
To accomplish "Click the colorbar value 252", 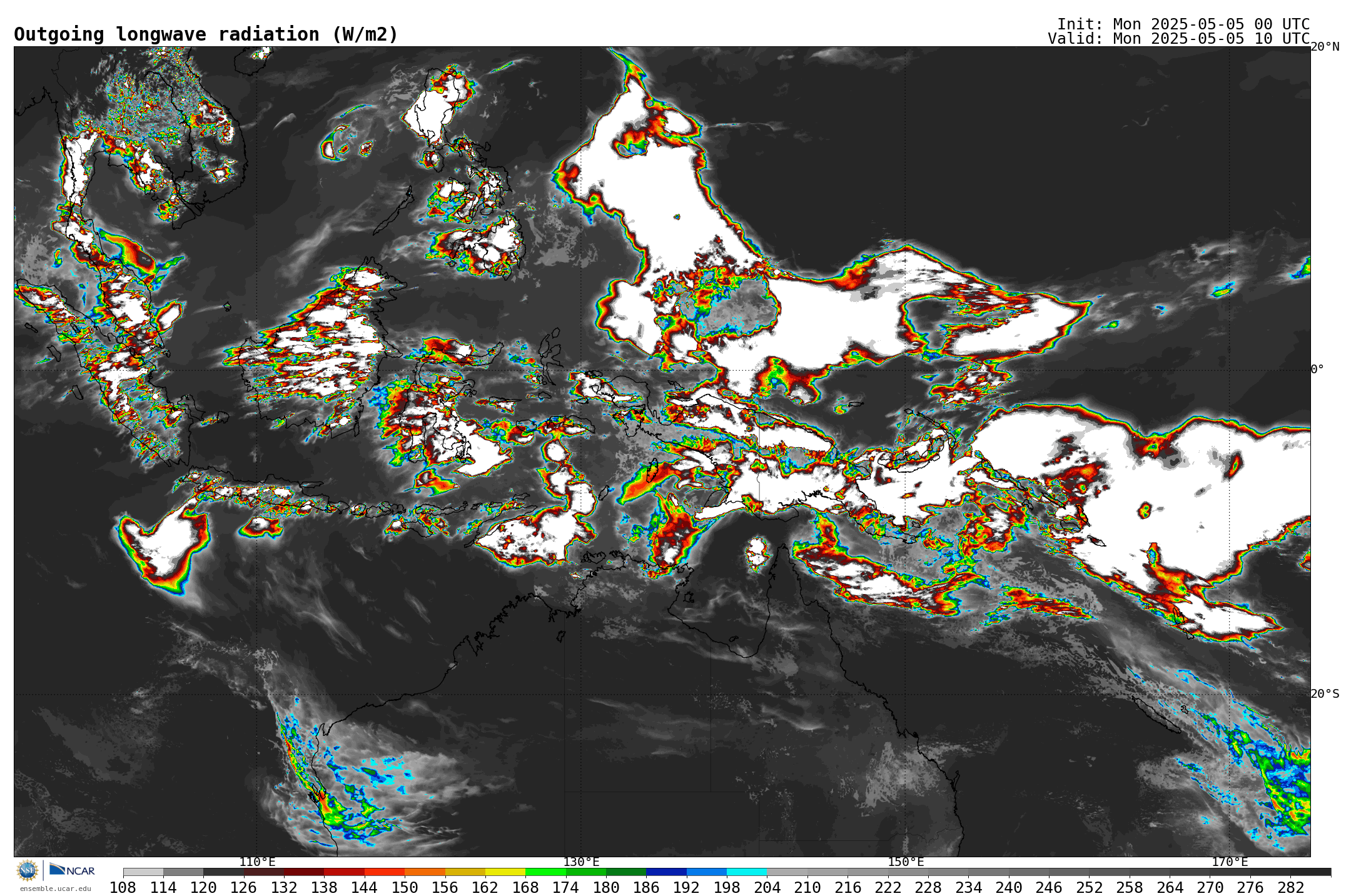I will click(1089, 888).
